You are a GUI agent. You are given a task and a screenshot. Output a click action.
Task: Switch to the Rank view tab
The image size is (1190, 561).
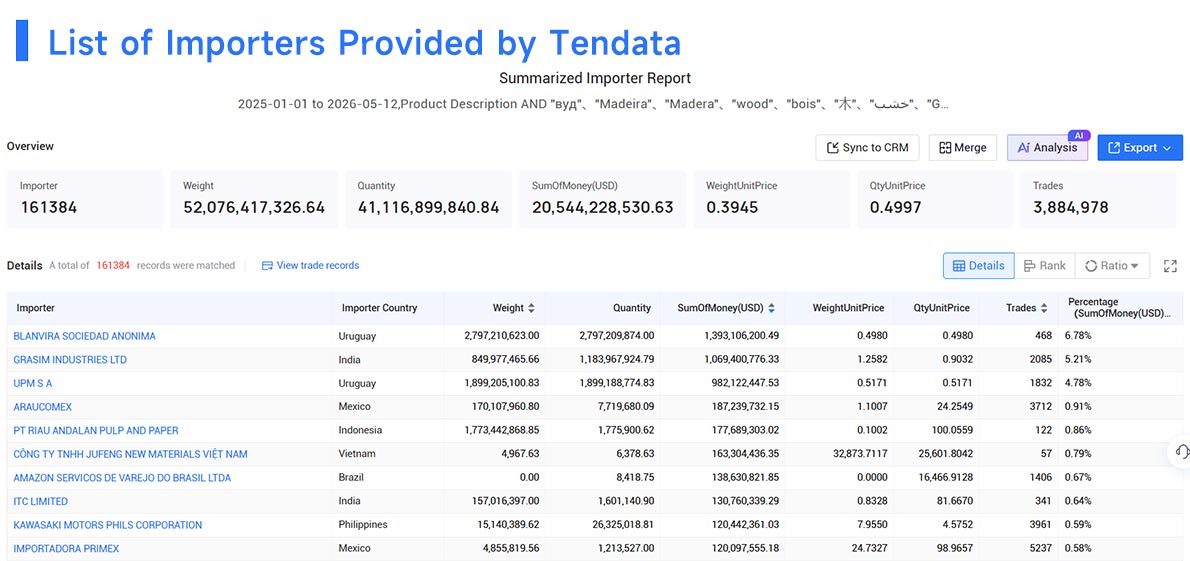click(1044, 266)
